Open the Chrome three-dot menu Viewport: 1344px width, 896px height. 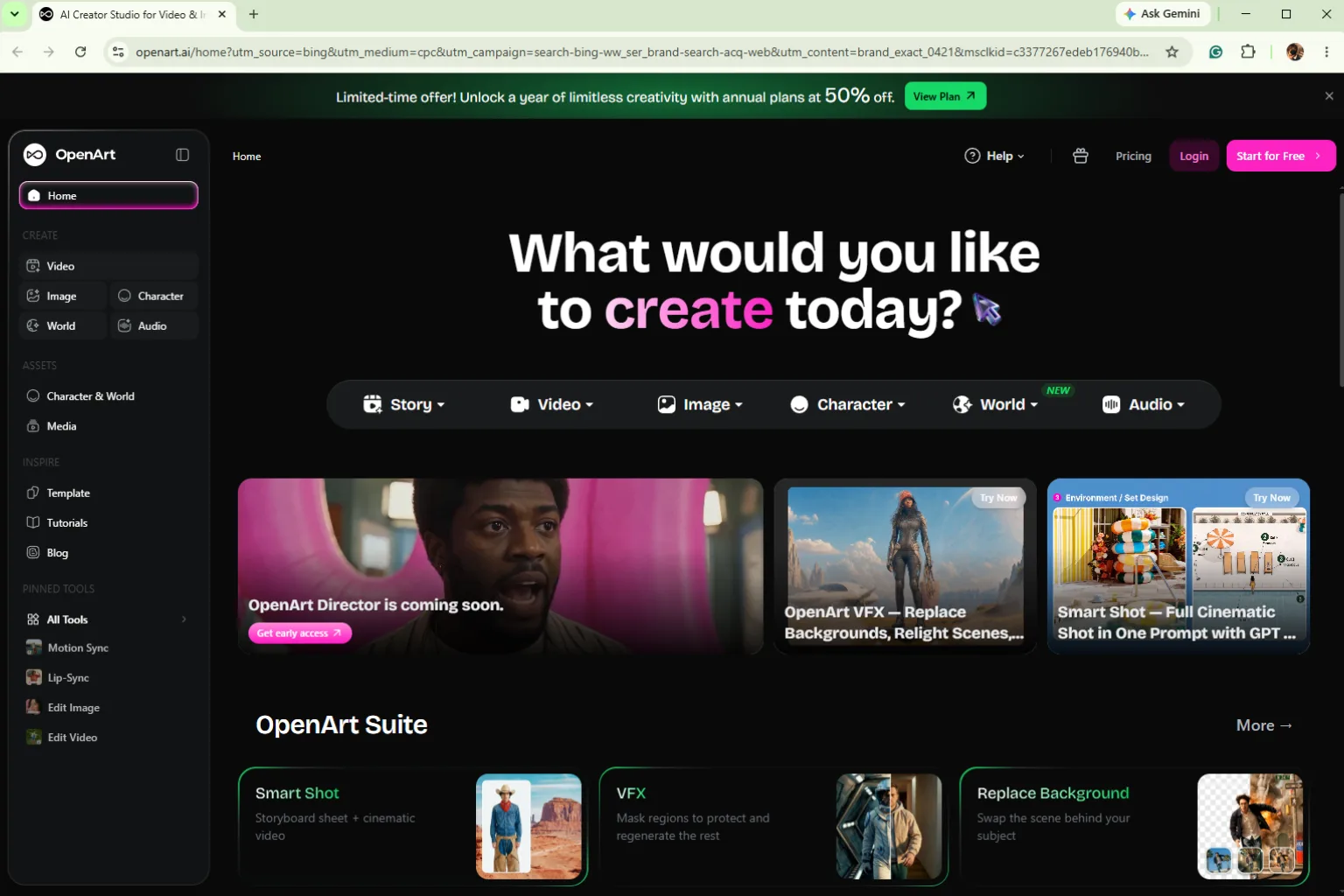coord(1326,52)
